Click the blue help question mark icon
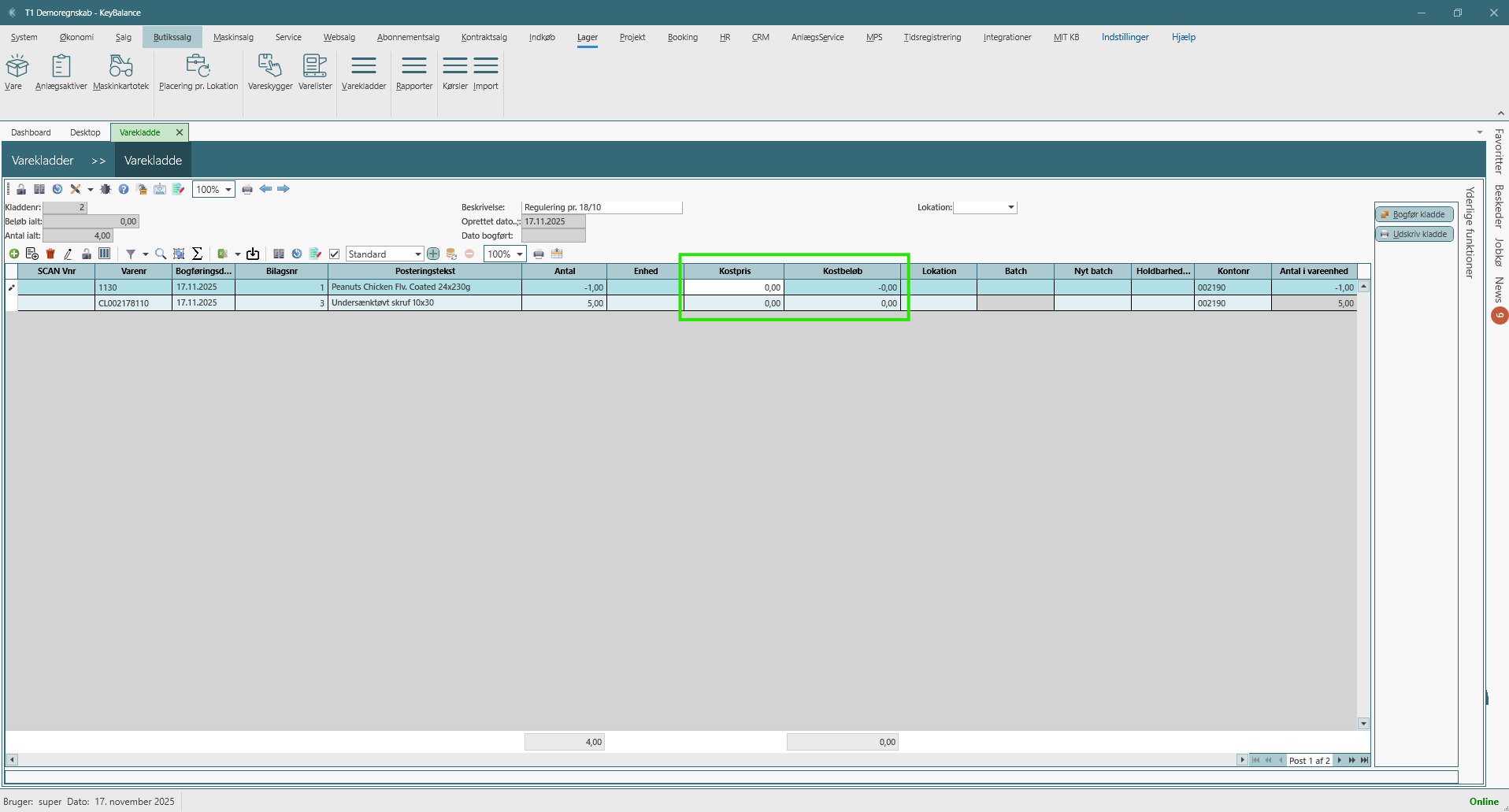This screenshot has width=1509, height=812. coord(124,189)
